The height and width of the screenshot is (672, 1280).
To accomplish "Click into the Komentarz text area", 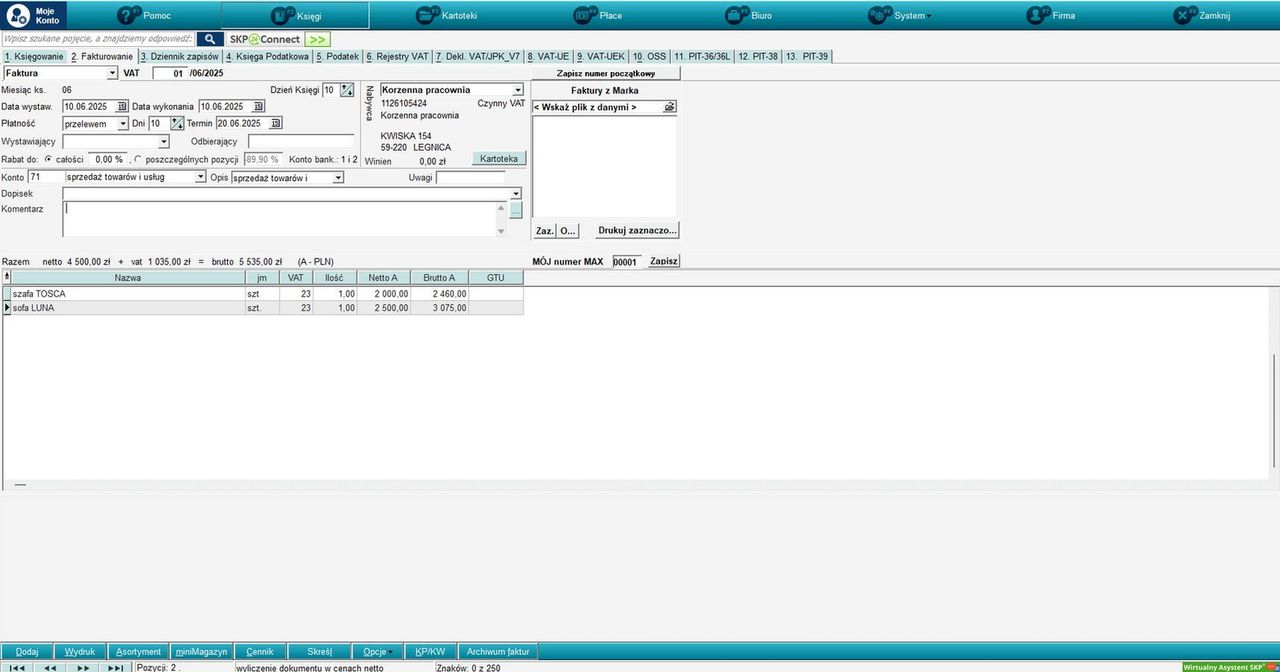I will click(280, 219).
